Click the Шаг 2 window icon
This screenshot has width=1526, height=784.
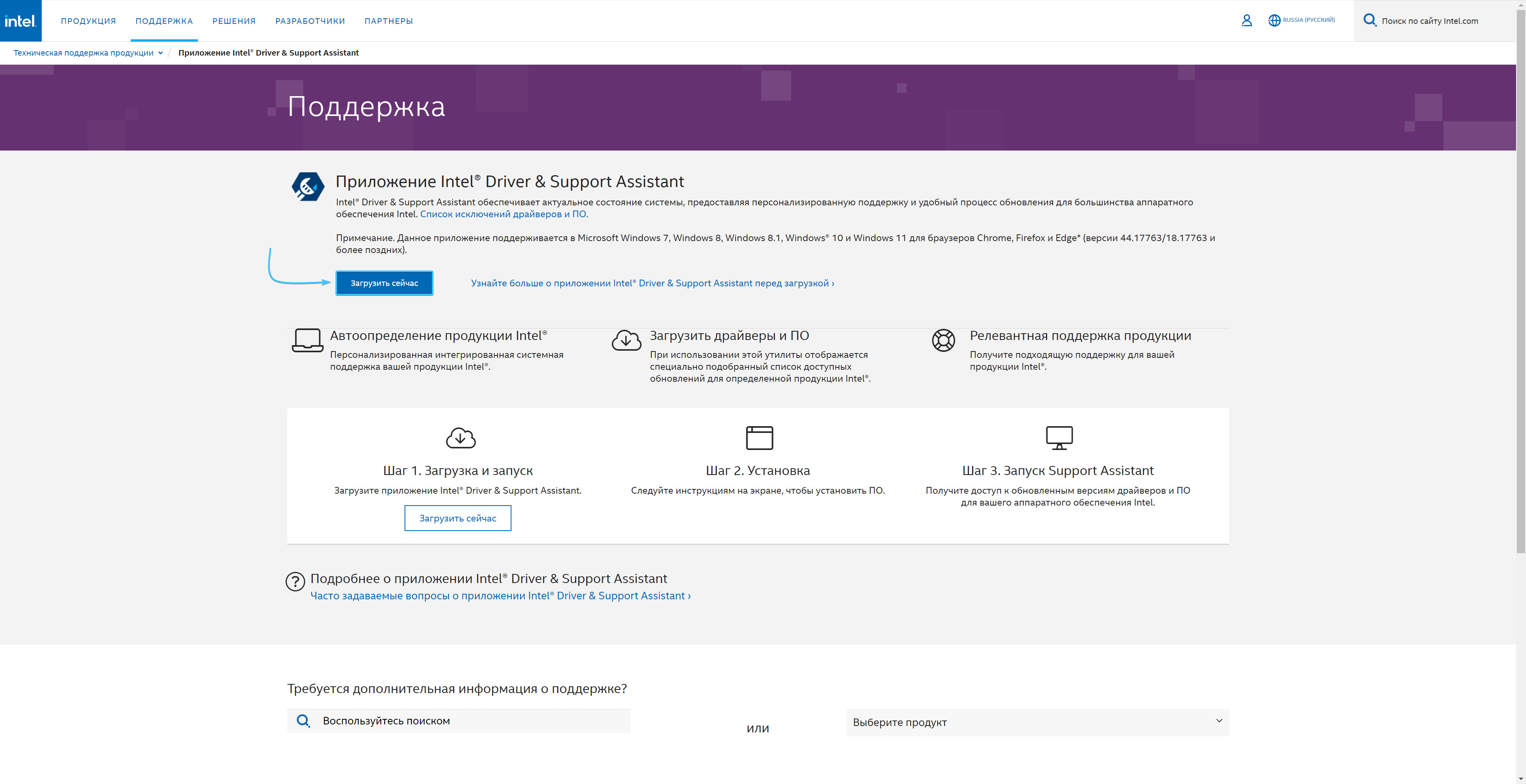click(759, 438)
